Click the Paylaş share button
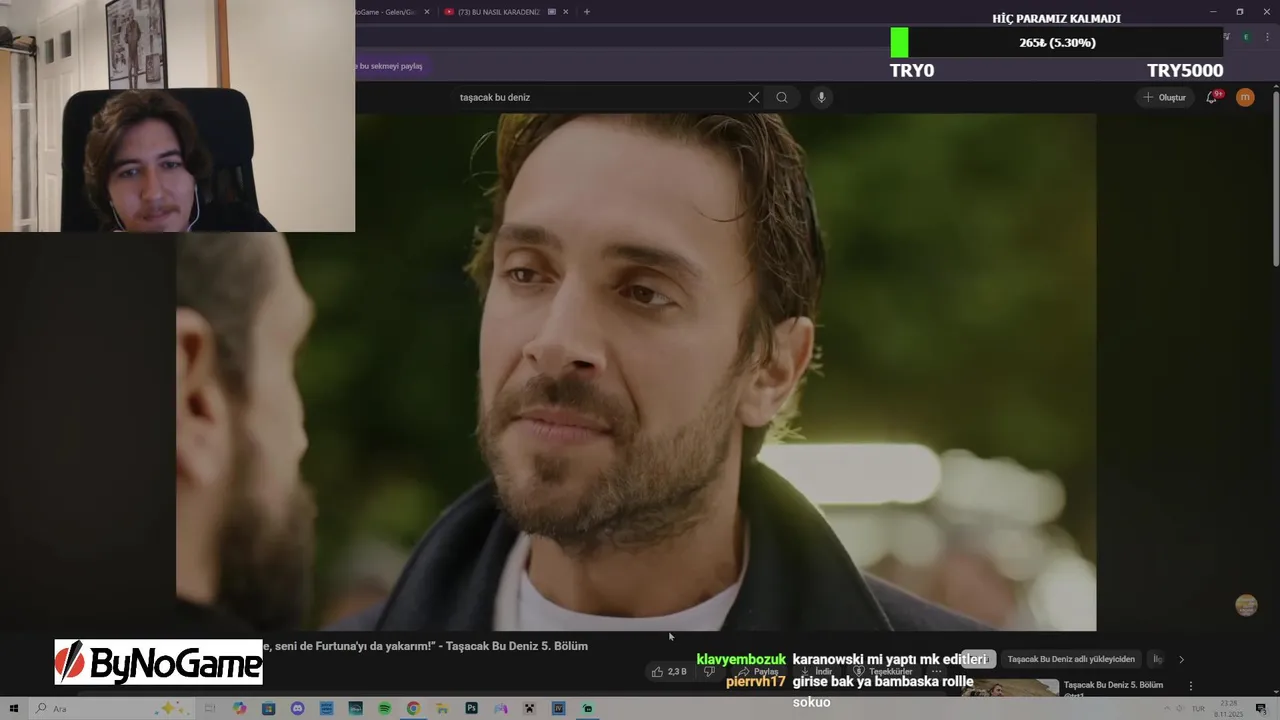The image size is (1280, 720). pyautogui.click(x=758, y=672)
